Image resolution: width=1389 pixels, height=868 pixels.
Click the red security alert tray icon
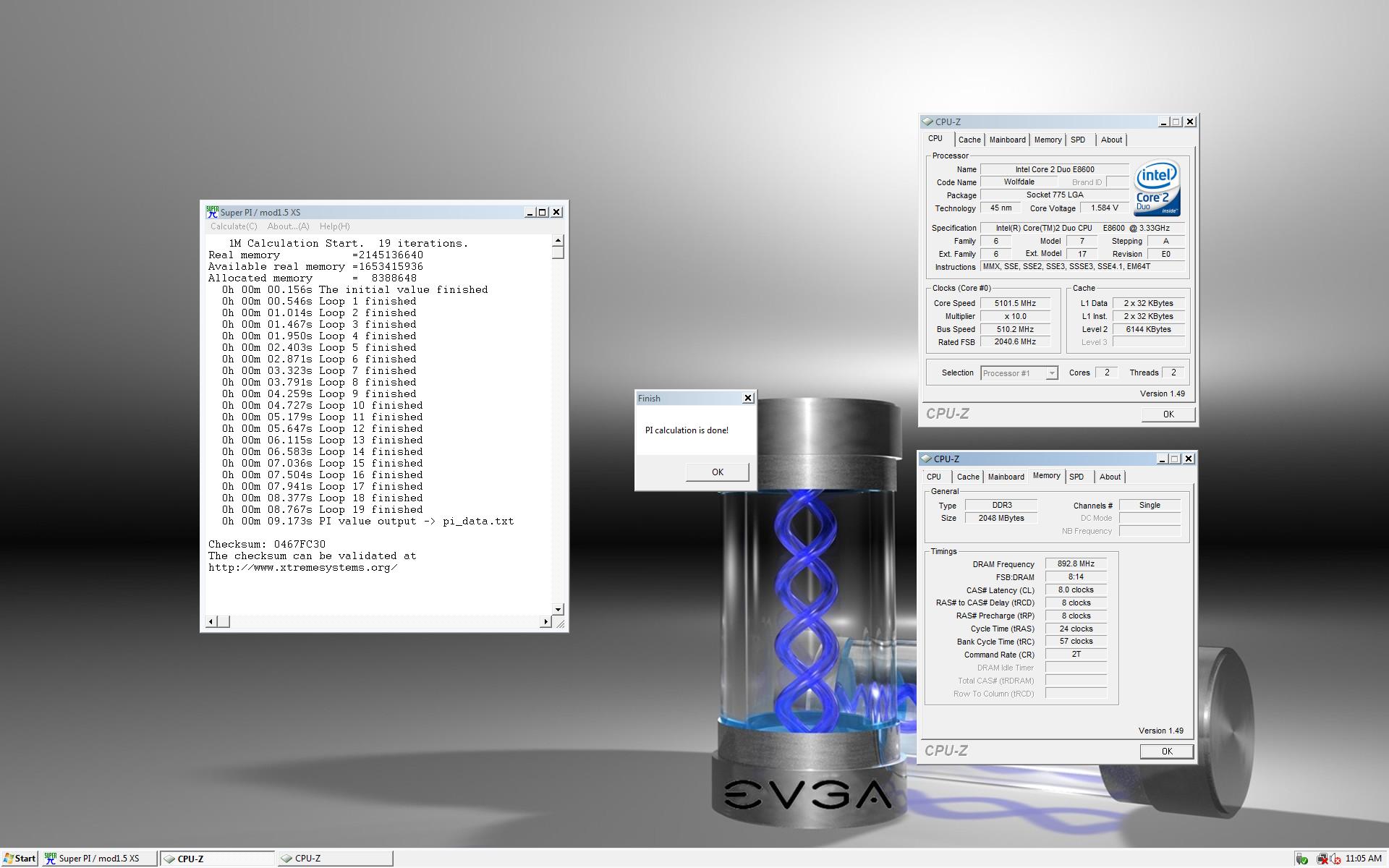[1335, 859]
